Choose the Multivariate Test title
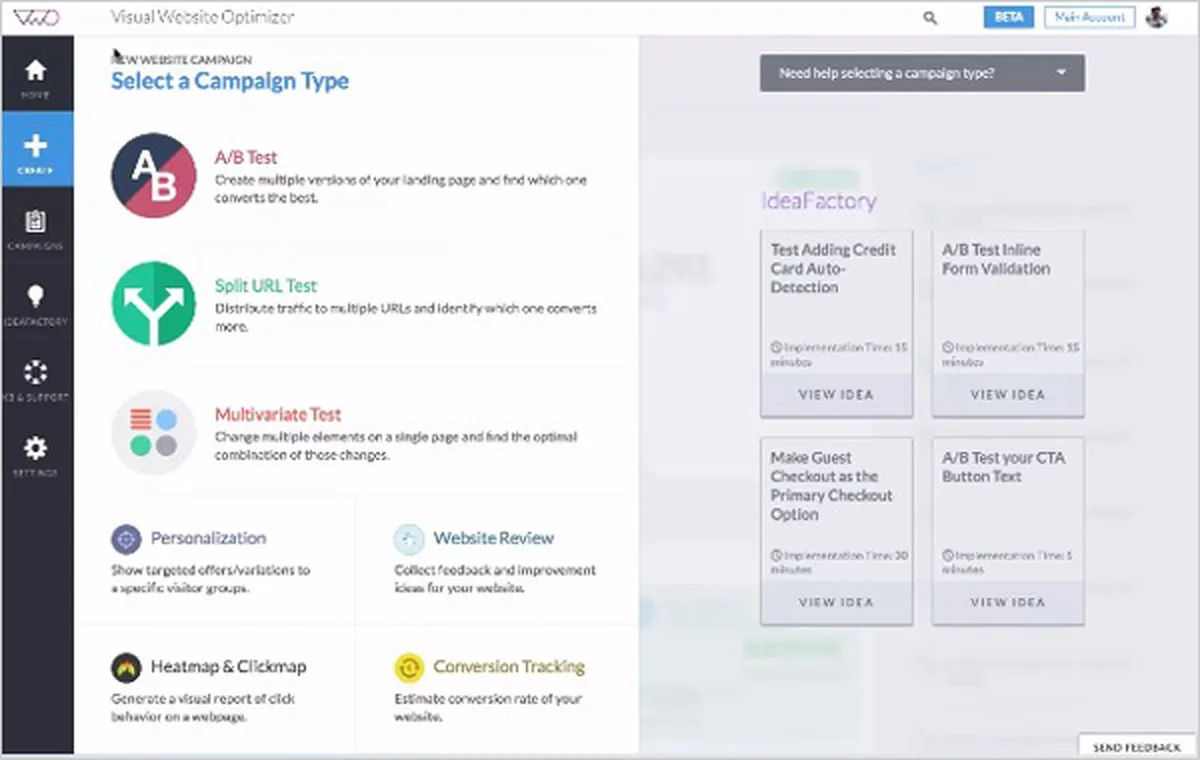This screenshot has height=760, width=1200. coord(278,414)
